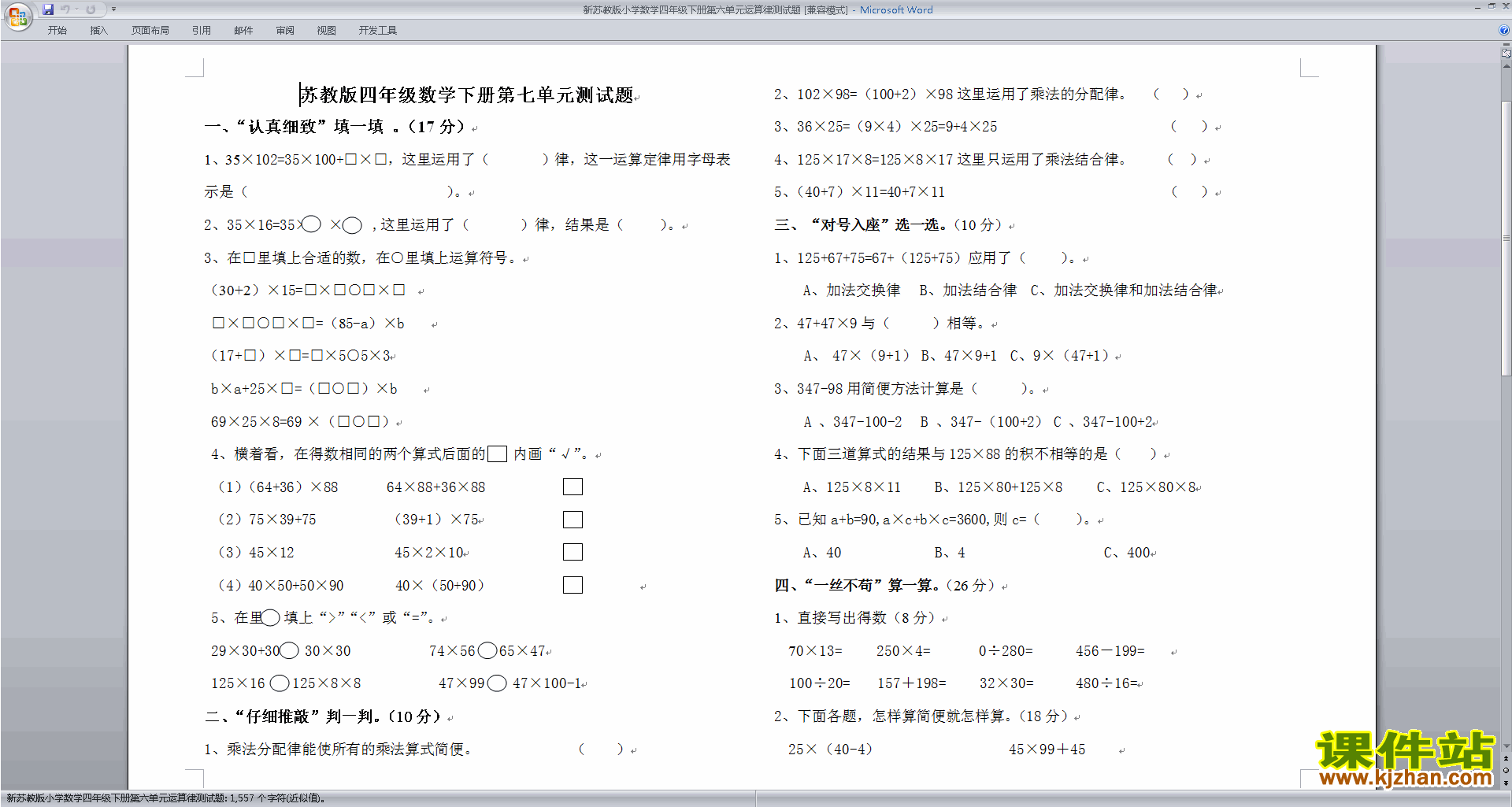Click option C、加法交换律和加法结合律
Screen dimensions: 1512x807
1124,291
